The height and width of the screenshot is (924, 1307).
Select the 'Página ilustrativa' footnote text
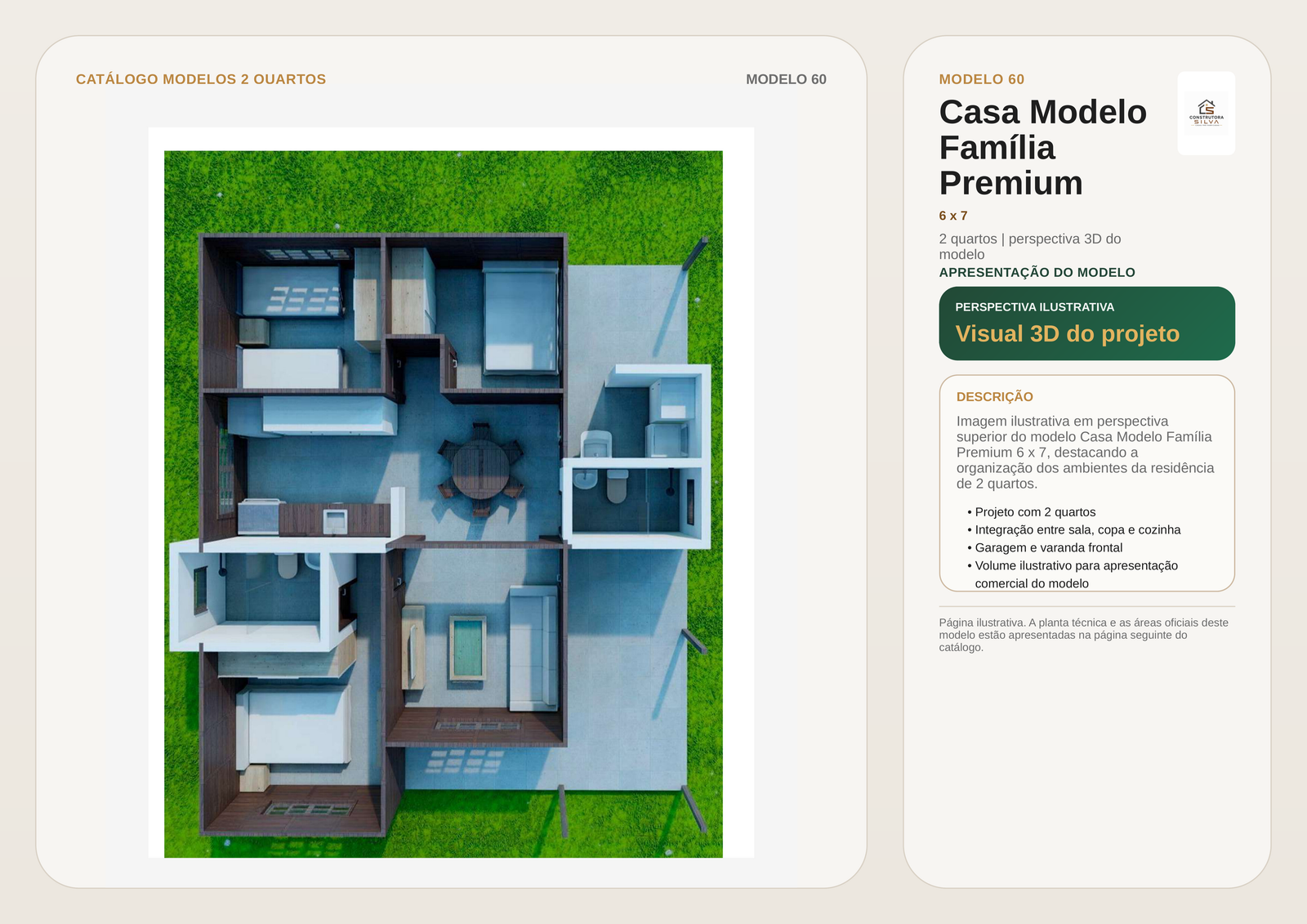pyautogui.click(x=1084, y=635)
